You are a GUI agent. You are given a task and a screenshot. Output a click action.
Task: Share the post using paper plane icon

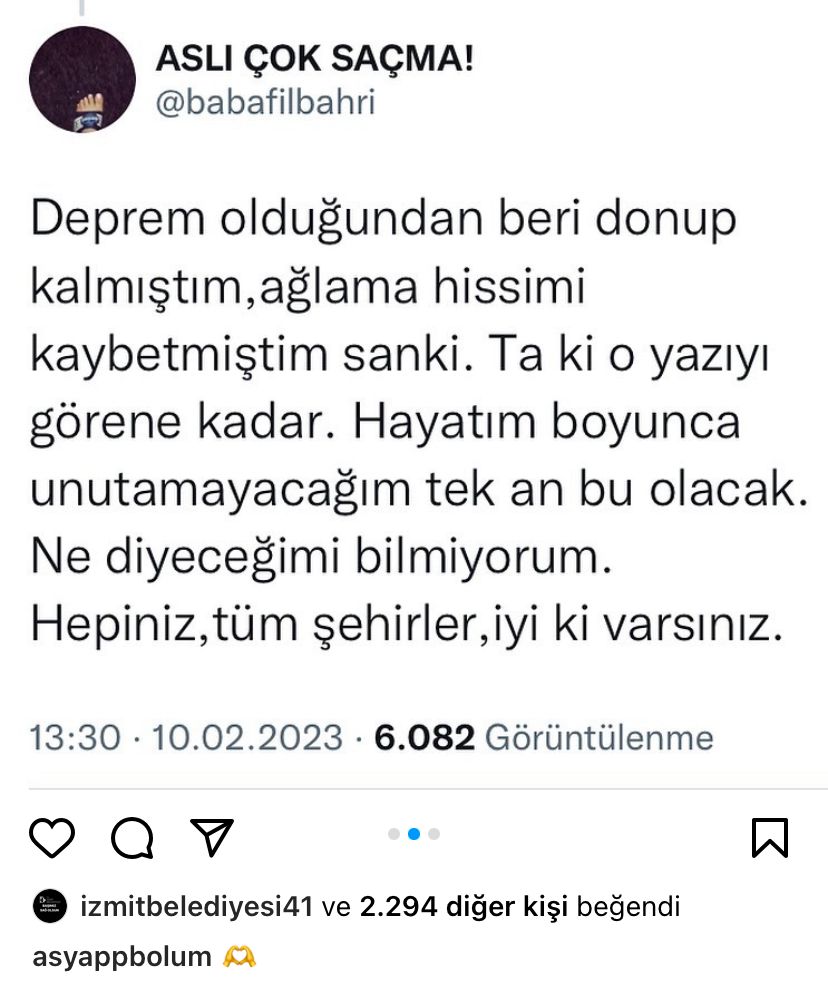[212, 837]
